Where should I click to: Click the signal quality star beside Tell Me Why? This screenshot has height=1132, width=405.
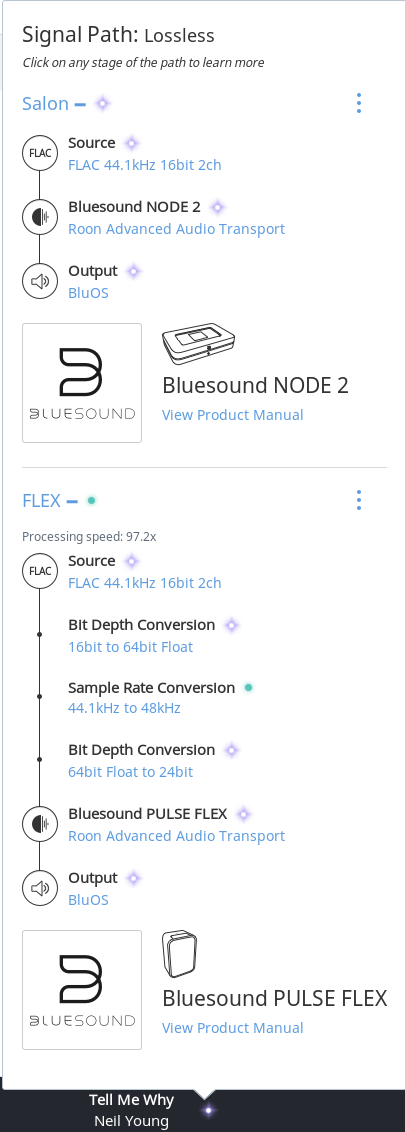[209, 1110]
